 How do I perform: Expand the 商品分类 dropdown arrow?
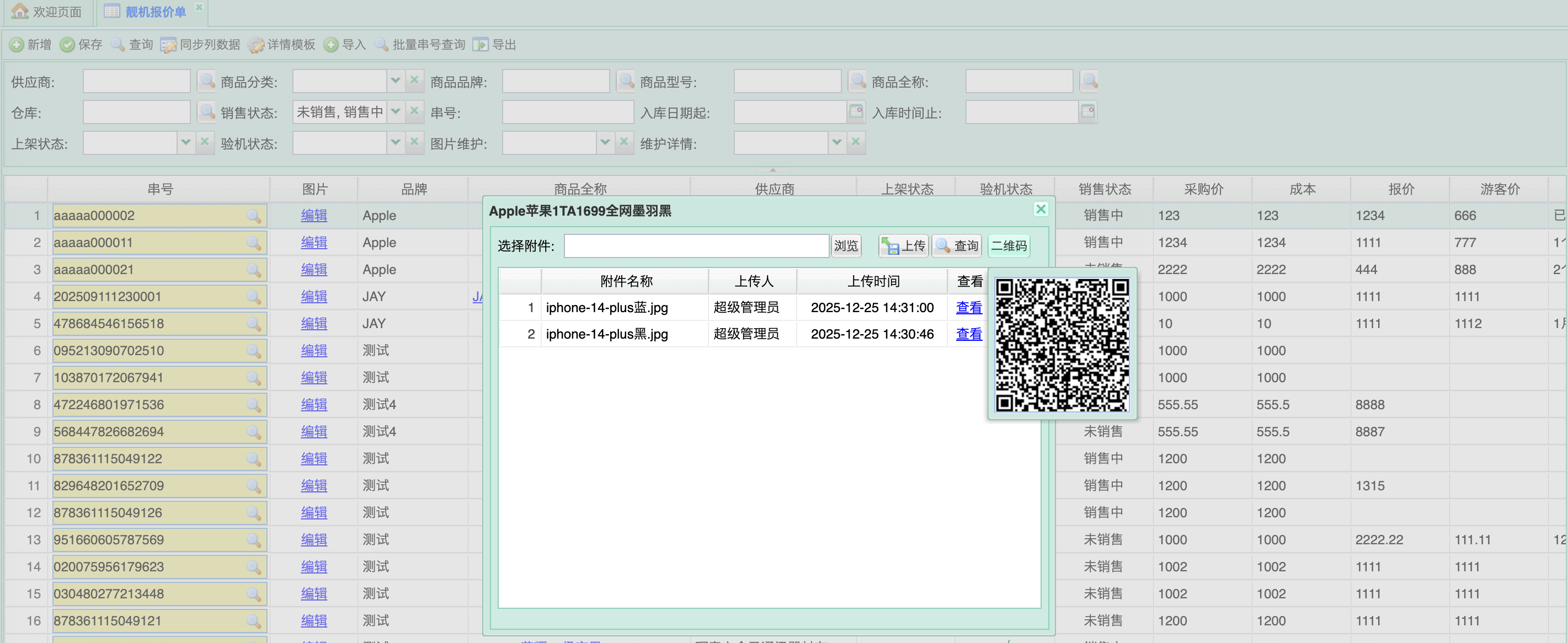click(396, 81)
